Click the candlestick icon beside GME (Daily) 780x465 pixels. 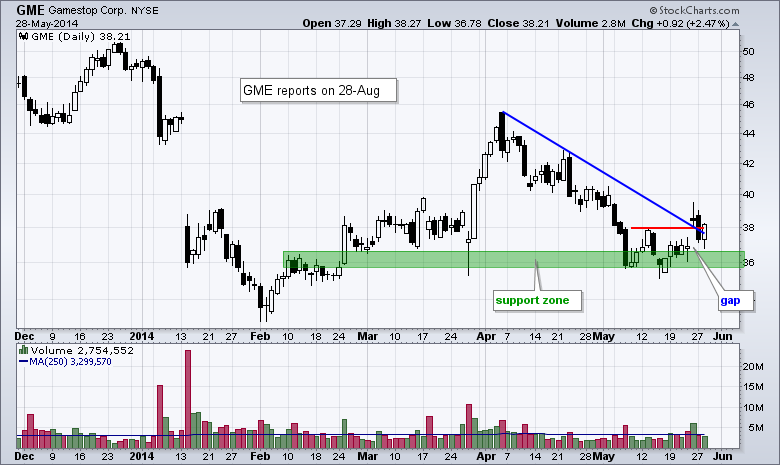tap(23, 36)
